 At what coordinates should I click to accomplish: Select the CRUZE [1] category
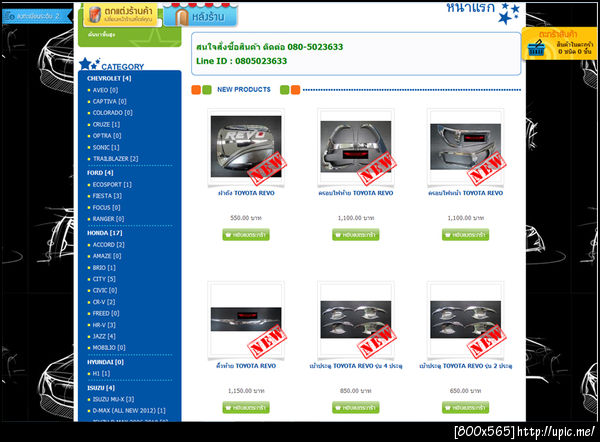106,124
